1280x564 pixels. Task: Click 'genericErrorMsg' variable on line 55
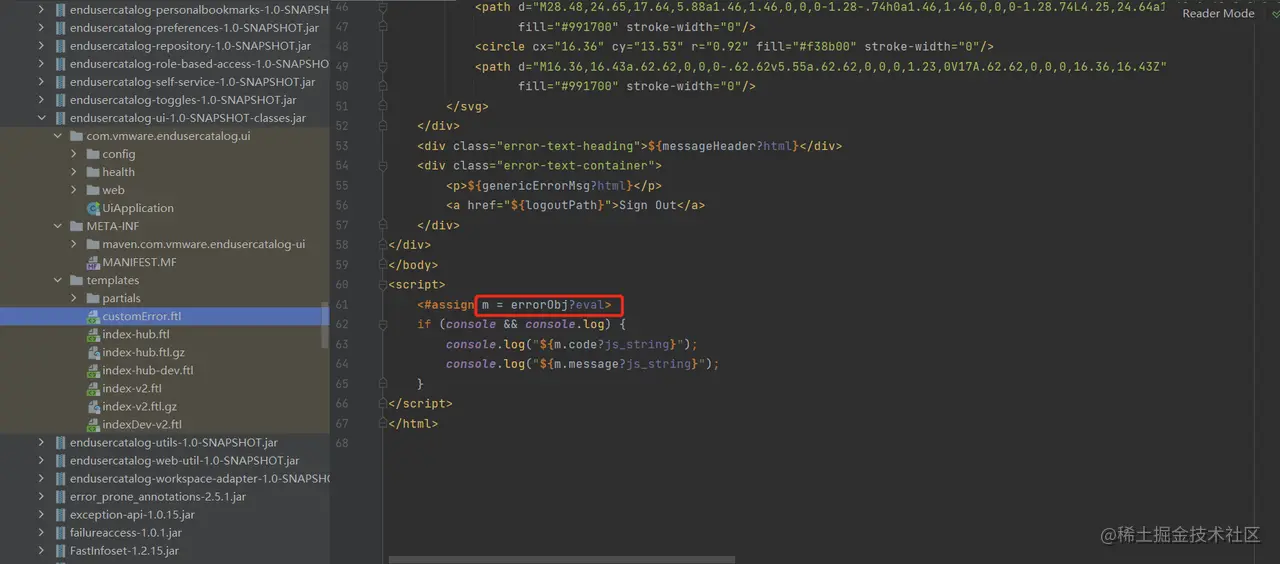[x=538, y=186]
